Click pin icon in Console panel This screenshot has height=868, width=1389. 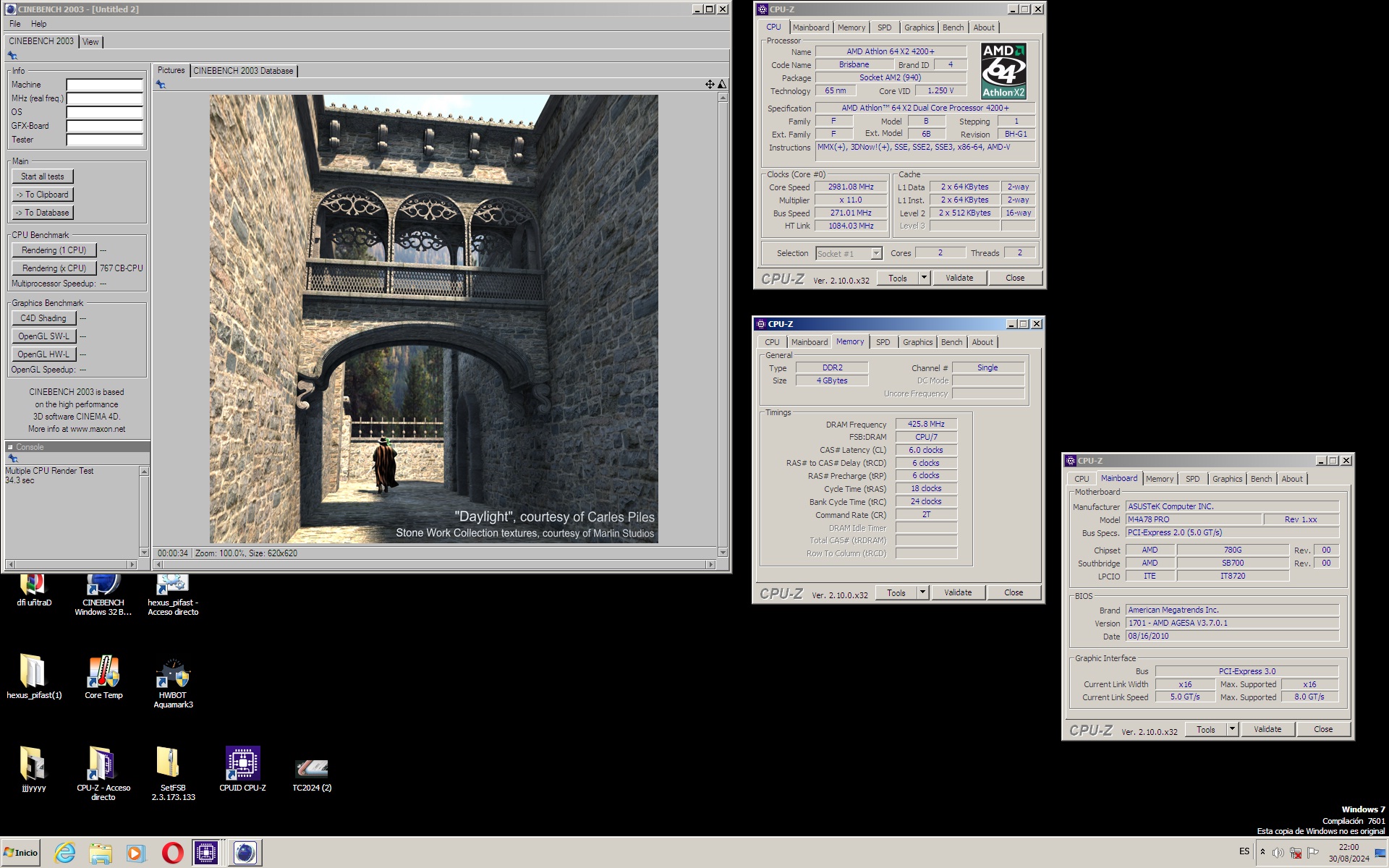click(x=12, y=459)
